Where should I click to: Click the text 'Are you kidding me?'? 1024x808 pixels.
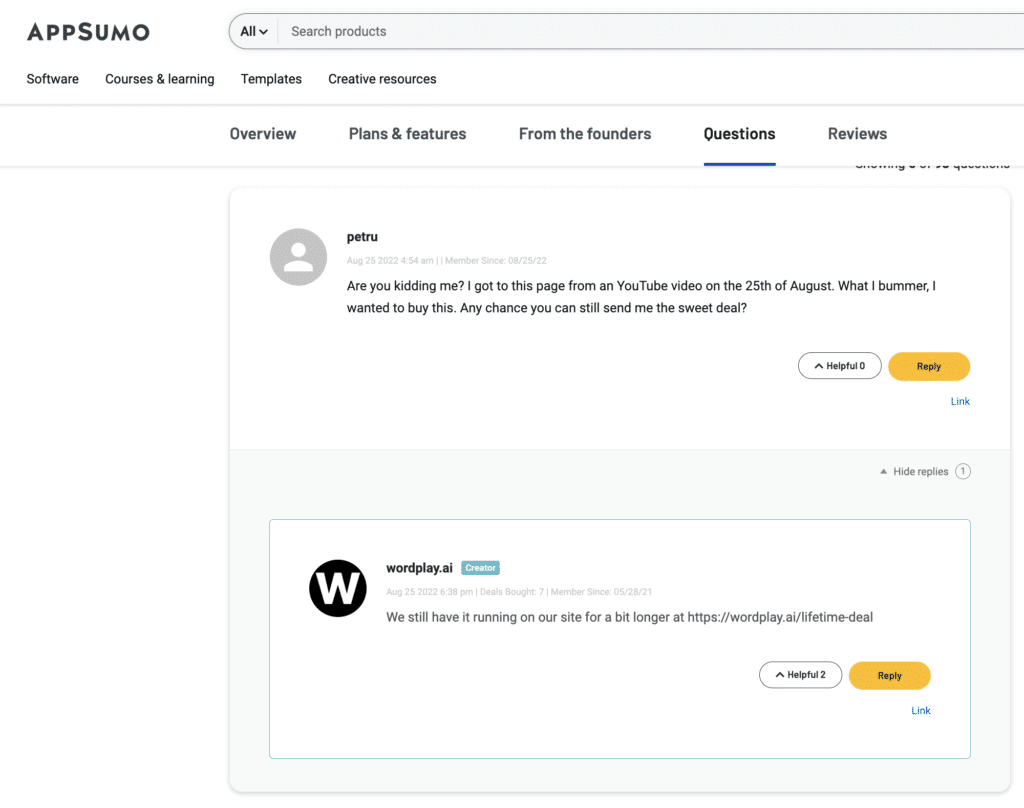pyautogui.click(x=405, y=285)
